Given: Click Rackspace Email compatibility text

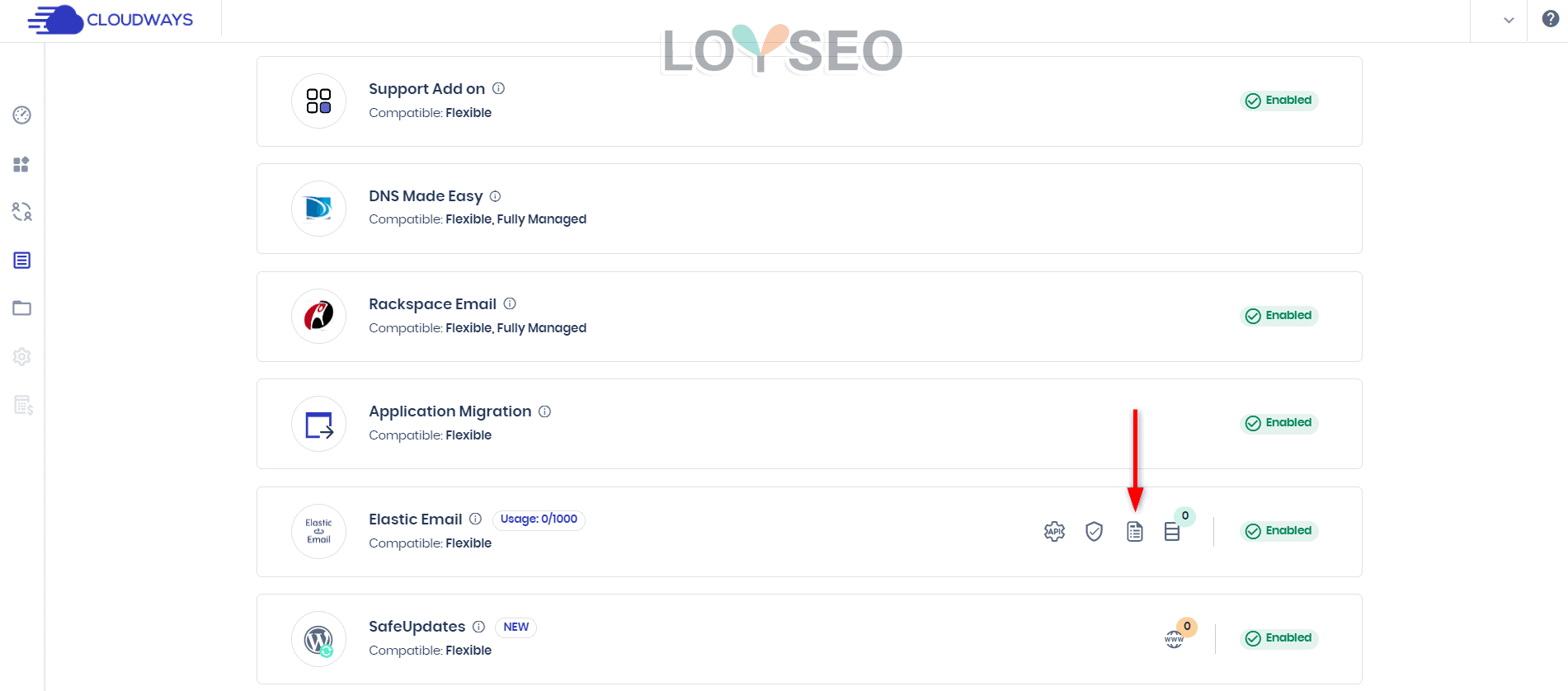Looking at the screenshot, I should point(478,328).
